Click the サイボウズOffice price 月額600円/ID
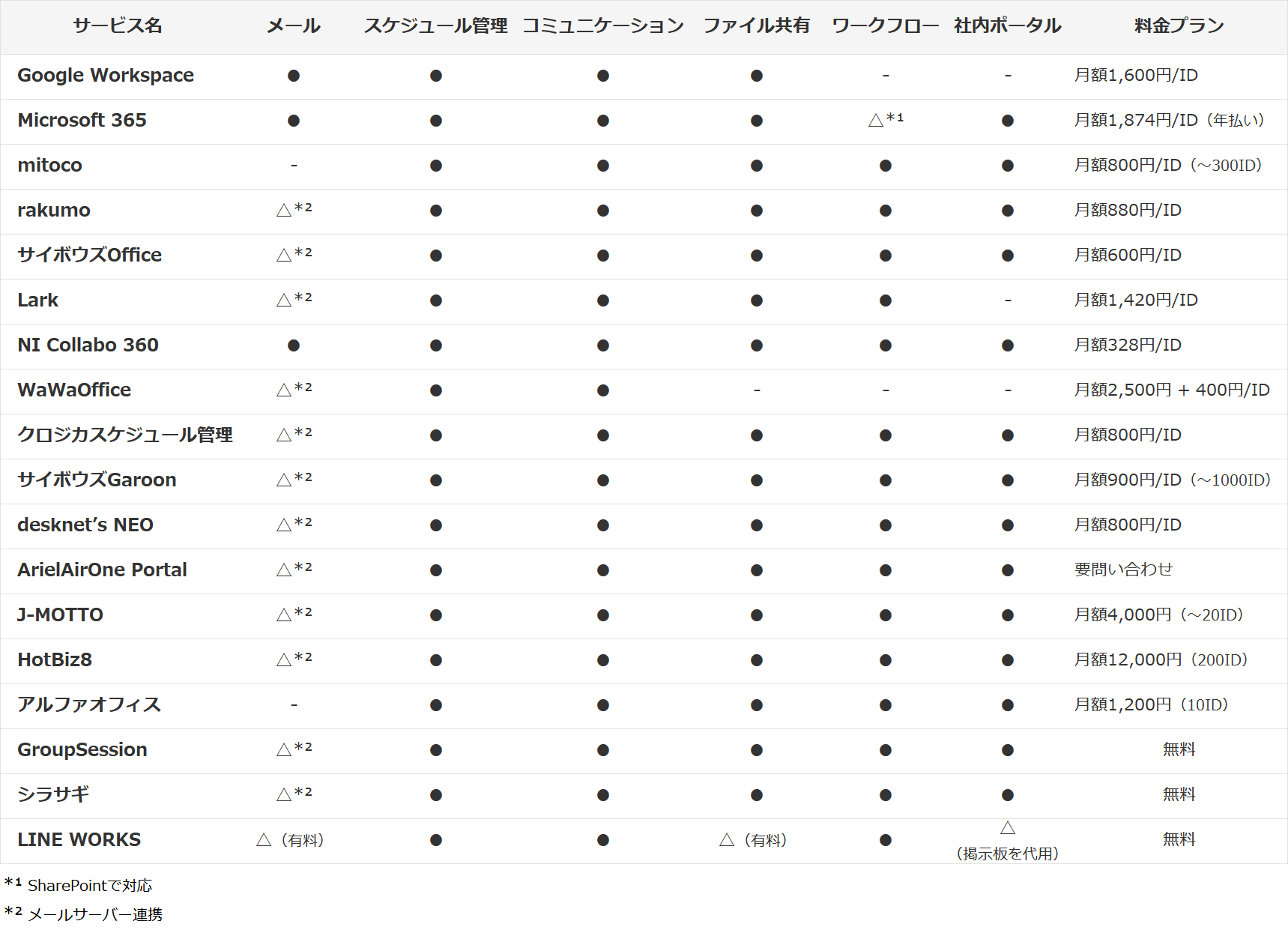The image size is (1288, 930). [x=1128, y=256]
